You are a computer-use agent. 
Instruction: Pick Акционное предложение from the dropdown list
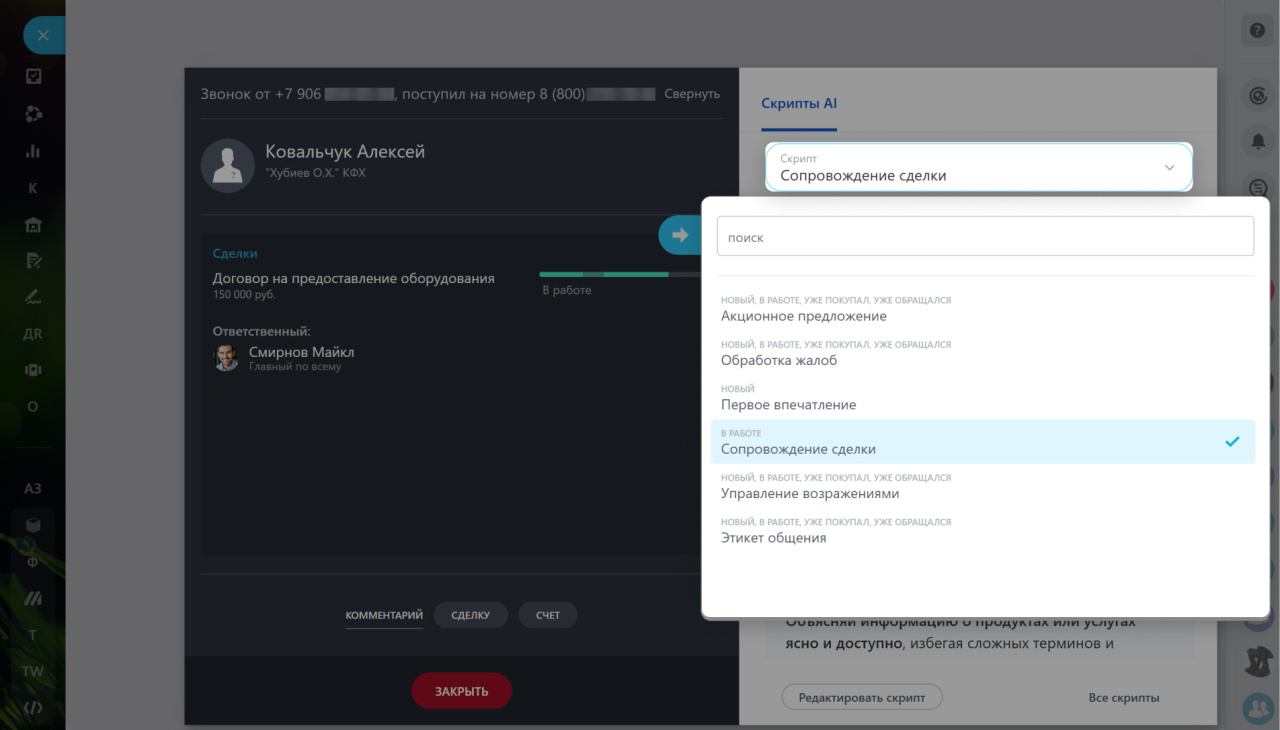coord(803,316)
